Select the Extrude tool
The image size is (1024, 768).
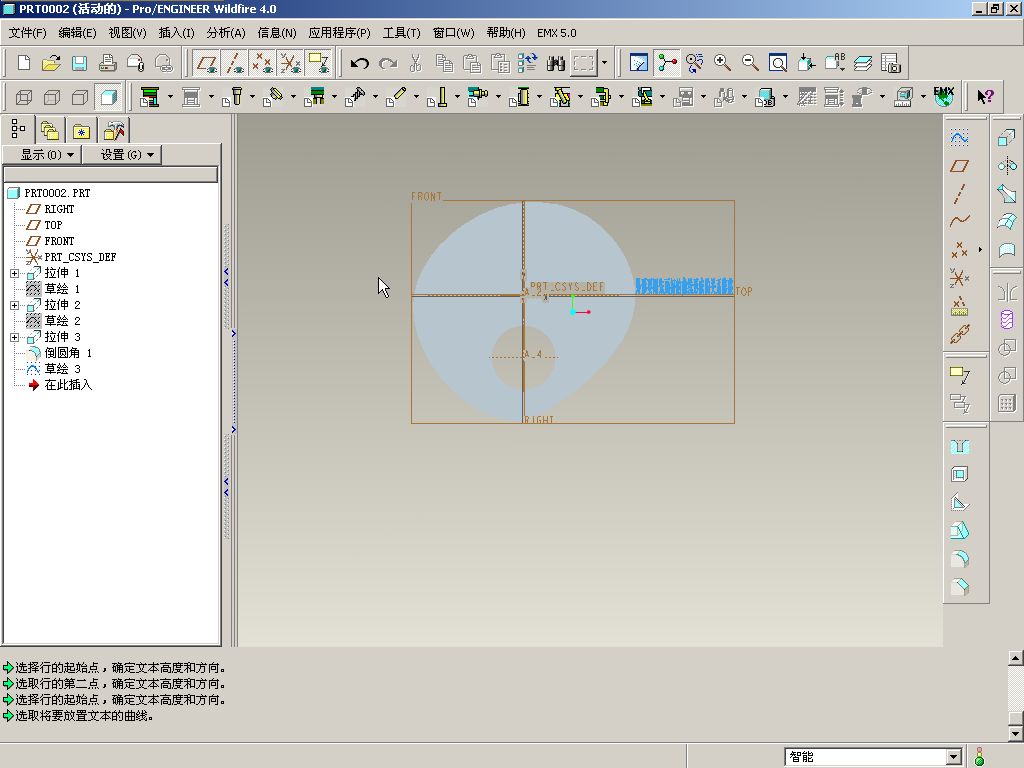tap(1006, 138)
